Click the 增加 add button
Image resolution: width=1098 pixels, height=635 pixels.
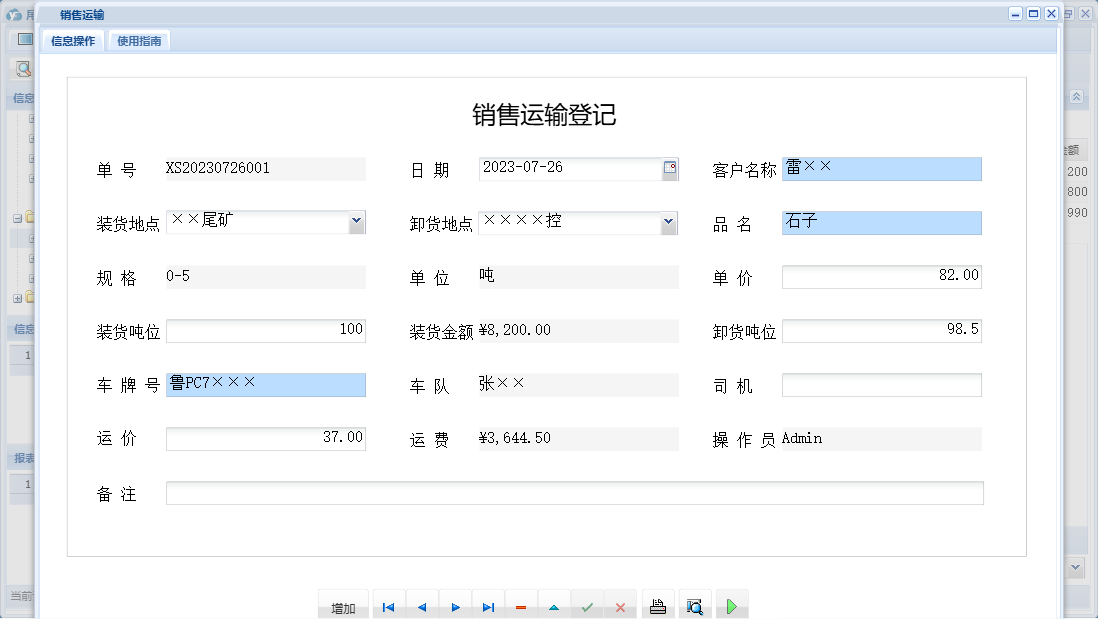coord(343,605)
